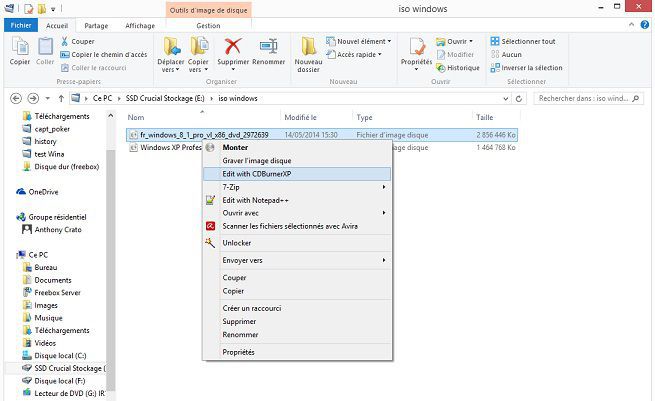Viewport: 655px width, 401px height.
Task: Refresh the folder view
Action: click(x=519, y=99)
